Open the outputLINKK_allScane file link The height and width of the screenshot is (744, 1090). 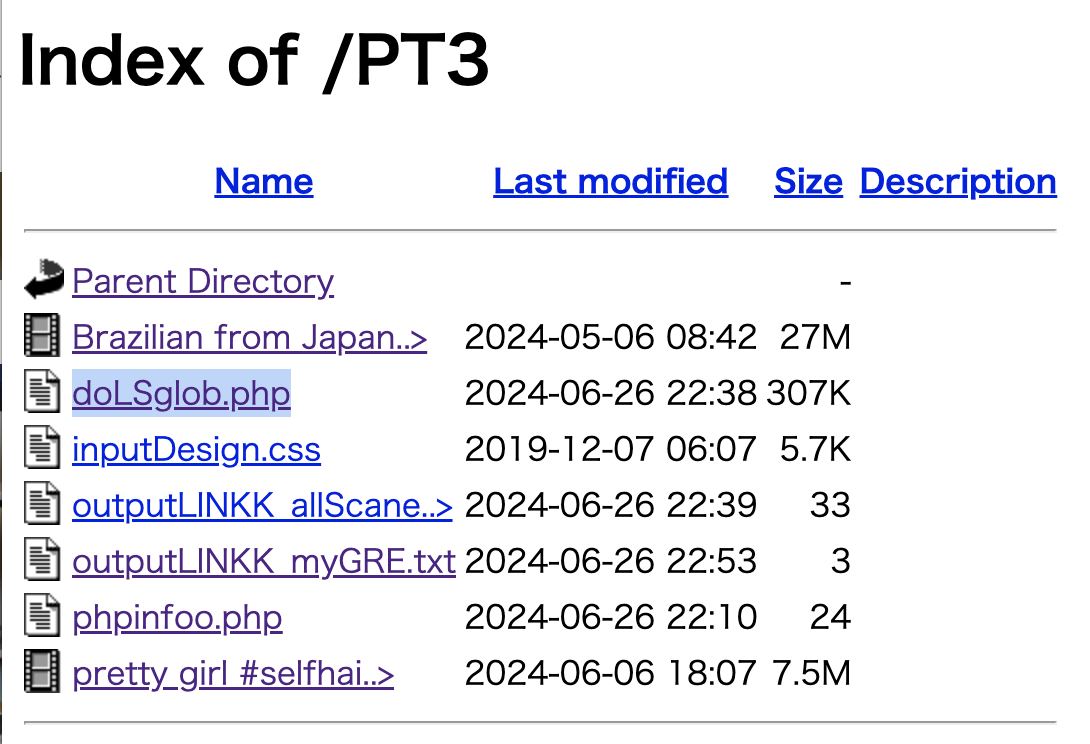point(262,506)
